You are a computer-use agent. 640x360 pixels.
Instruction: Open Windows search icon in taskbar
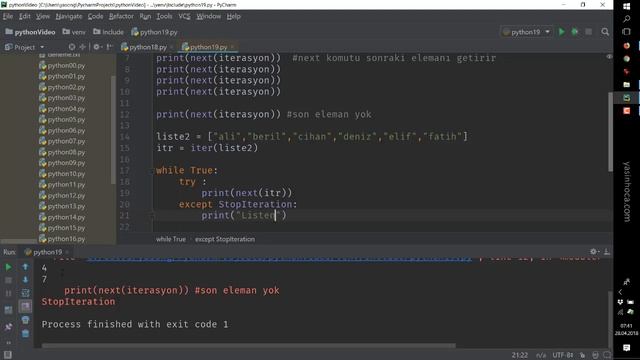click(627, 19)
